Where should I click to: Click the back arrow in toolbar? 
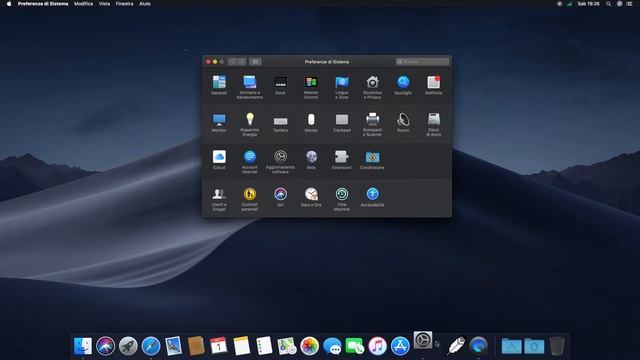(233, 62)
